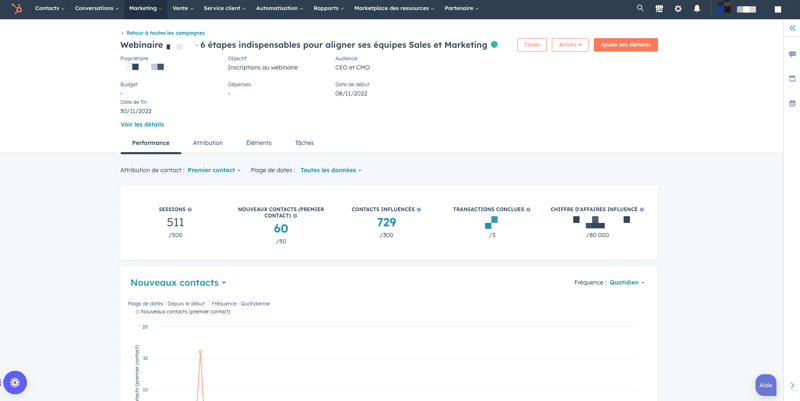
Task: Click the purple sprocket widget button
Action: (15, 382)
